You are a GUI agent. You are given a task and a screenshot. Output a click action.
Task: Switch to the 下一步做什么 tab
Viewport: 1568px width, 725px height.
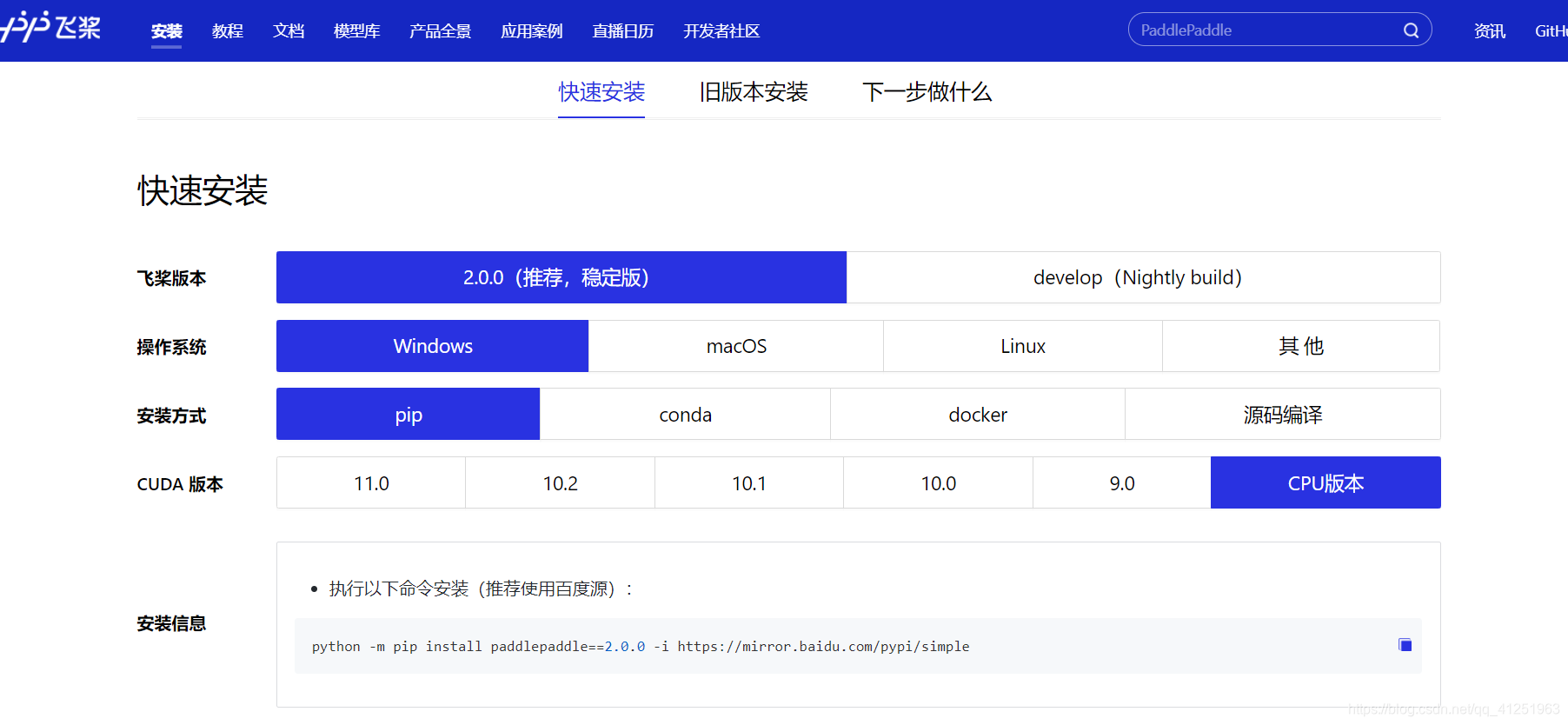coord(927,92)
